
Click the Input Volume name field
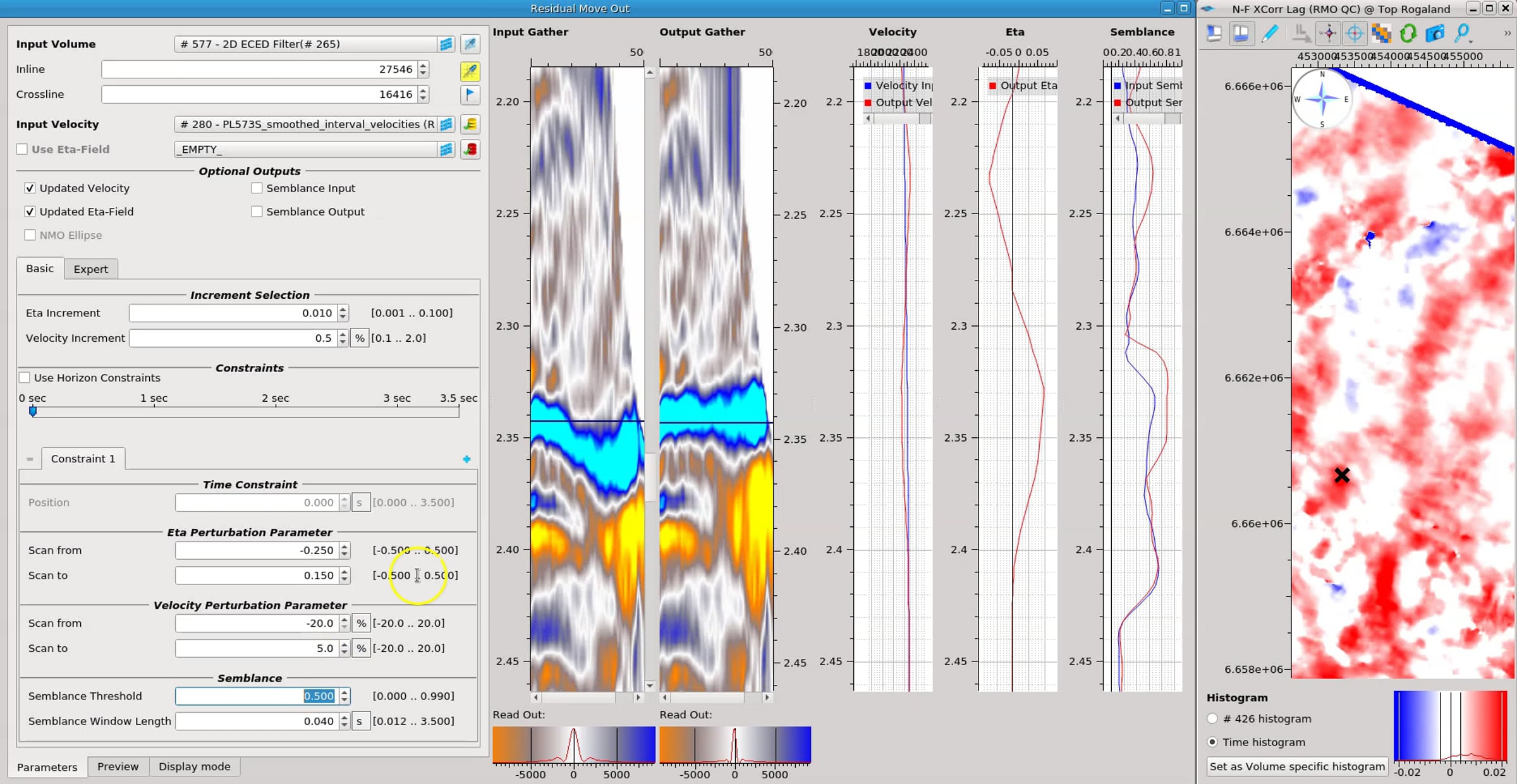[x=307, y=44]
